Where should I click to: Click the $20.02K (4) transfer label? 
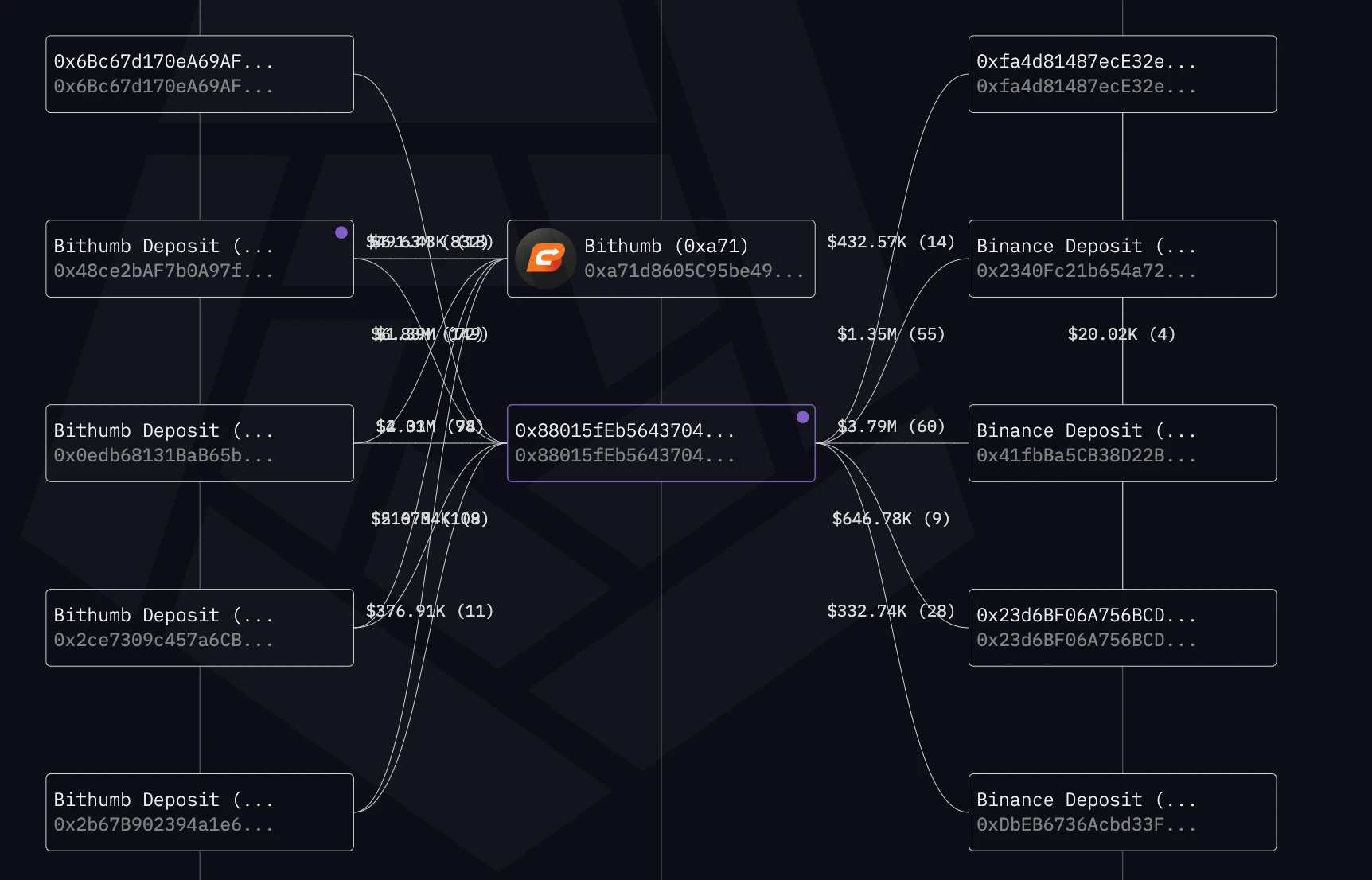point(1121,334)
